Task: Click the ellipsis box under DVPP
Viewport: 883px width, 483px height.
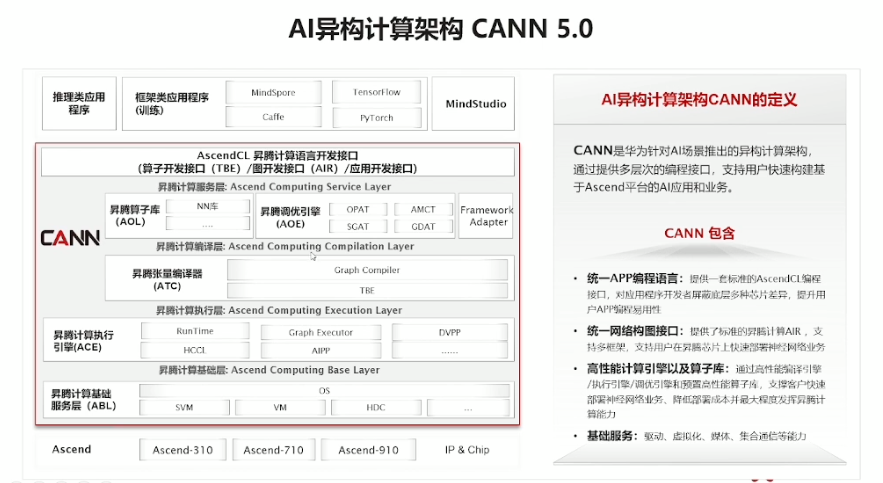Action: [x=449, y=351]
